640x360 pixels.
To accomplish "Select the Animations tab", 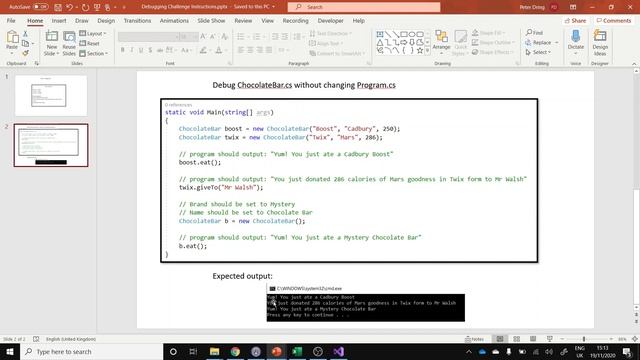I will tap(174, 20).
